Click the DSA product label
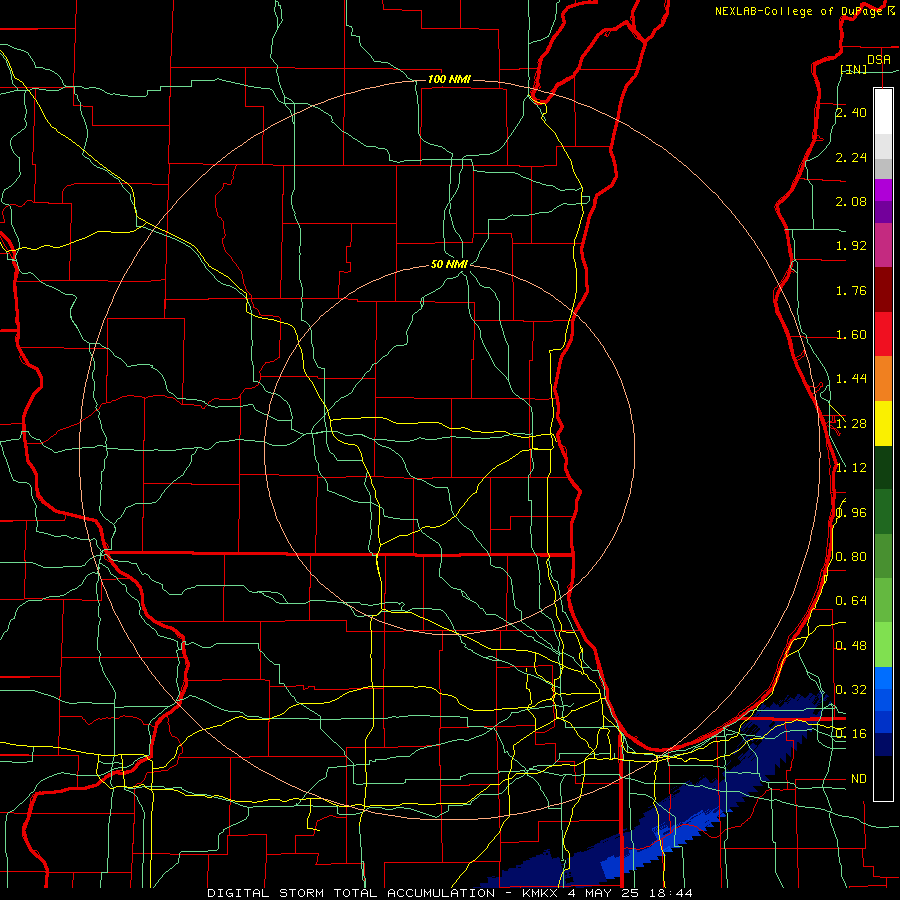900x900 pixels. 879,59
